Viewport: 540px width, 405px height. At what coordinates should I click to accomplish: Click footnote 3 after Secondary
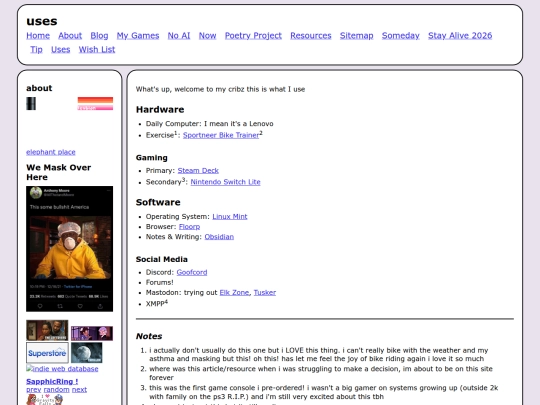[184, 179]
